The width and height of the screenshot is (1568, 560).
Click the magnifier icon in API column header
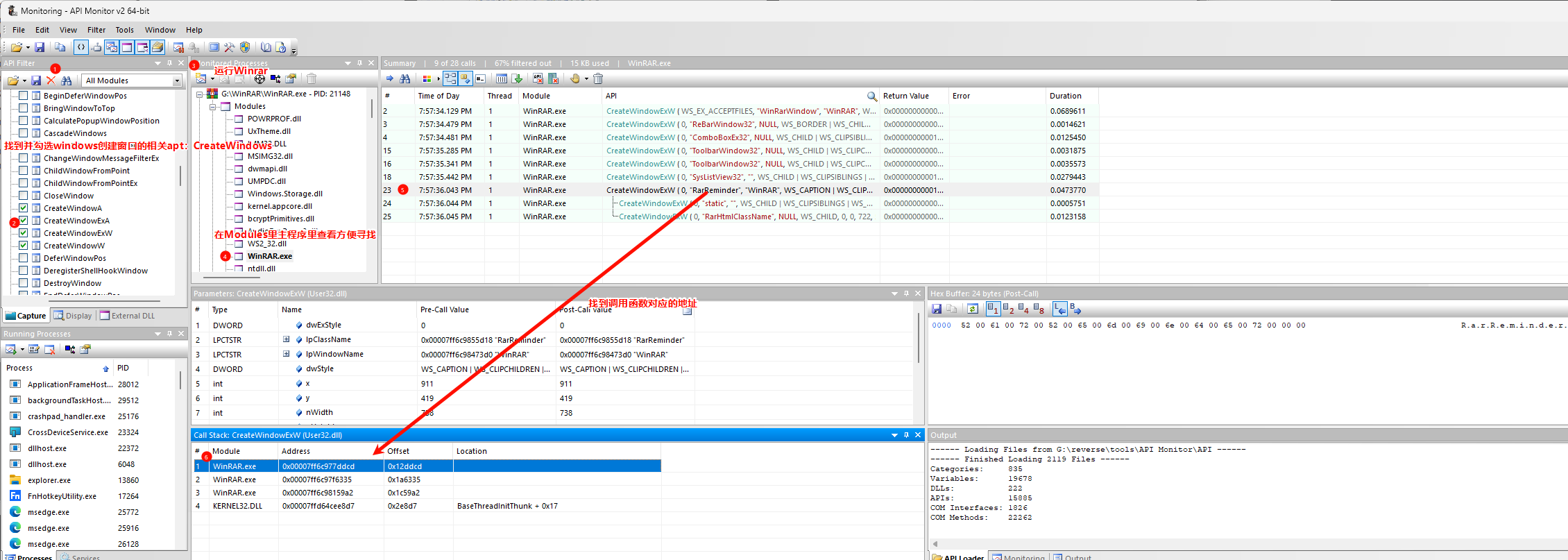click(872, 96)
